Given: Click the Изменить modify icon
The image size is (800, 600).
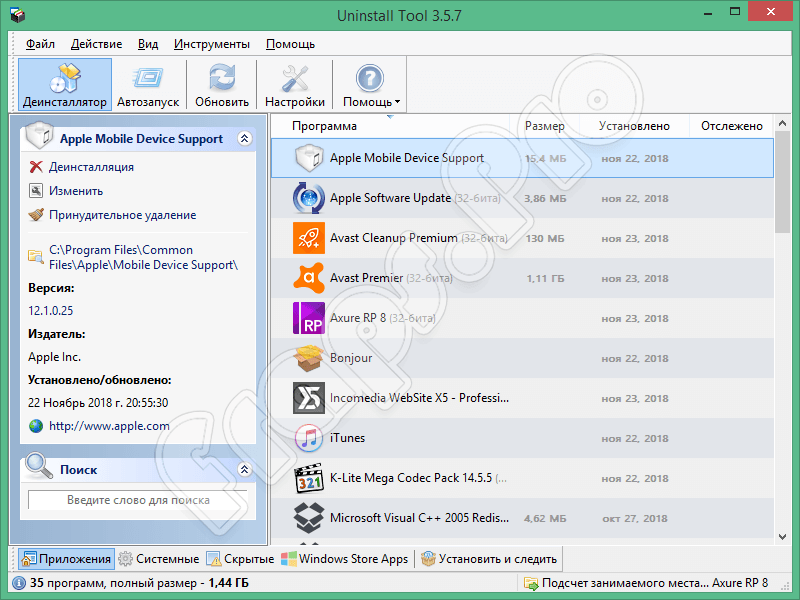Looking at the screenshot, I should pyautogui.click(x=36, y=191).
